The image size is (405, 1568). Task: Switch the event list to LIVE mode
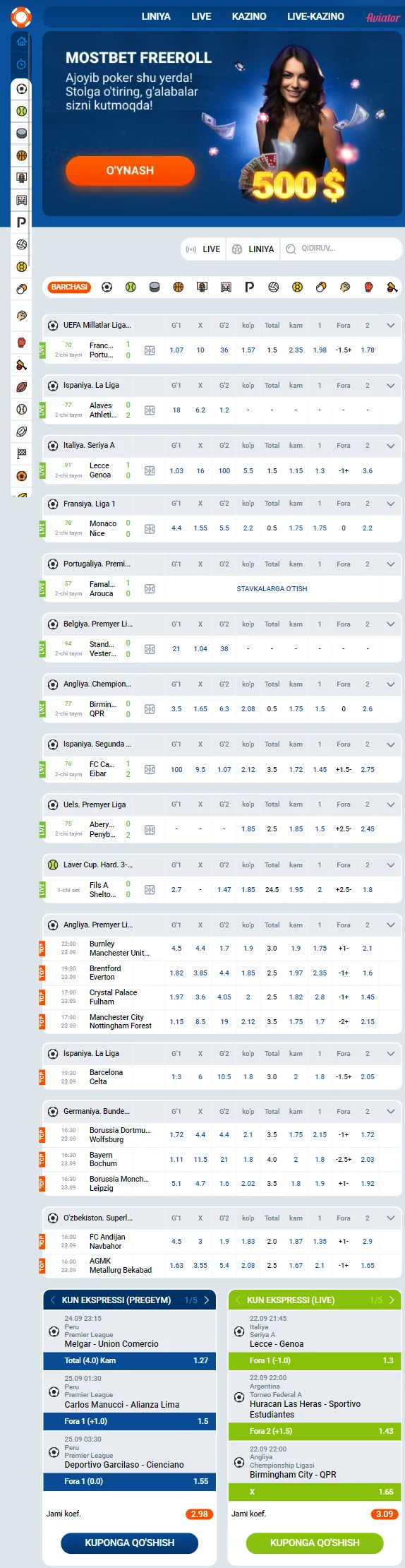click(x=203, y=249)
